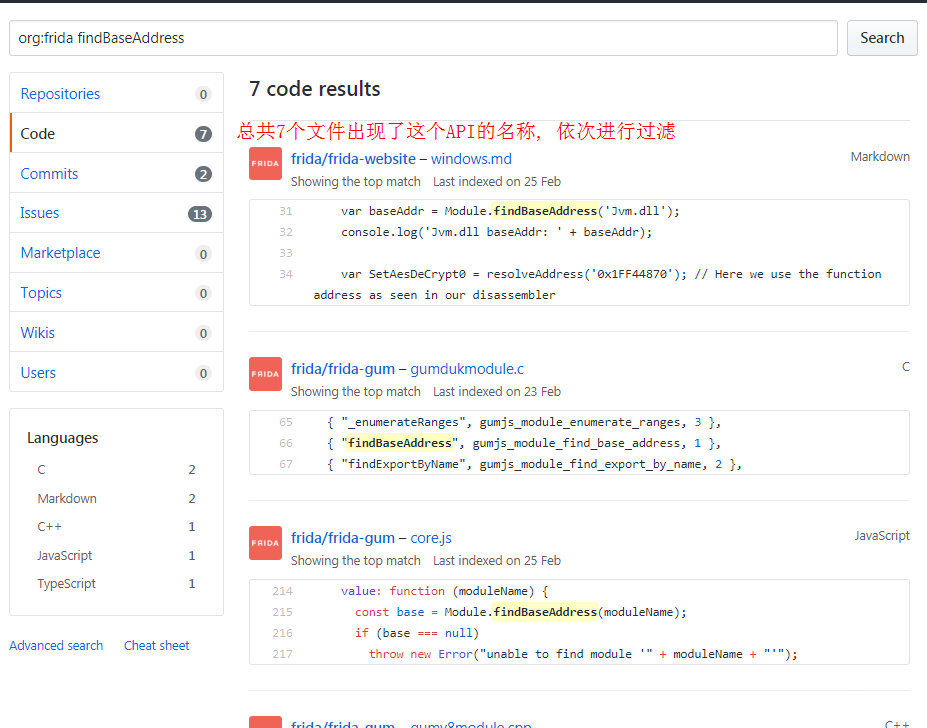Open the windows.md file link
The height and width of the screenshot is (728, 927).
pos(471,159)
